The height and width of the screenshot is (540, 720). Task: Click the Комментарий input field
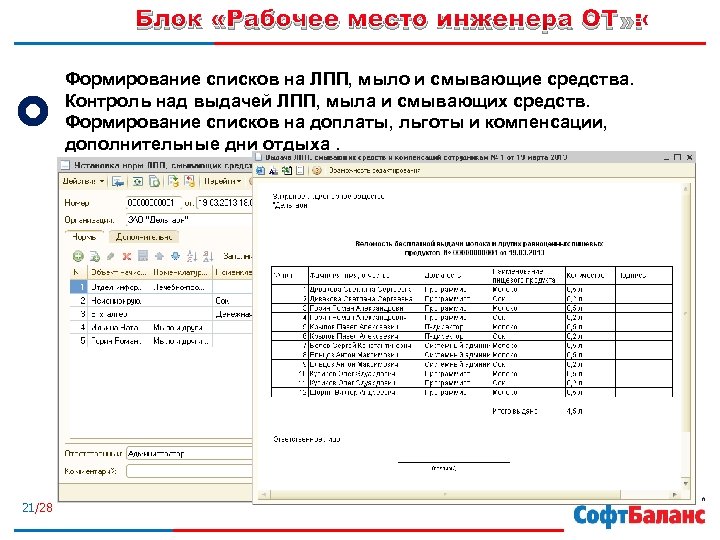[x=189, y=471]
